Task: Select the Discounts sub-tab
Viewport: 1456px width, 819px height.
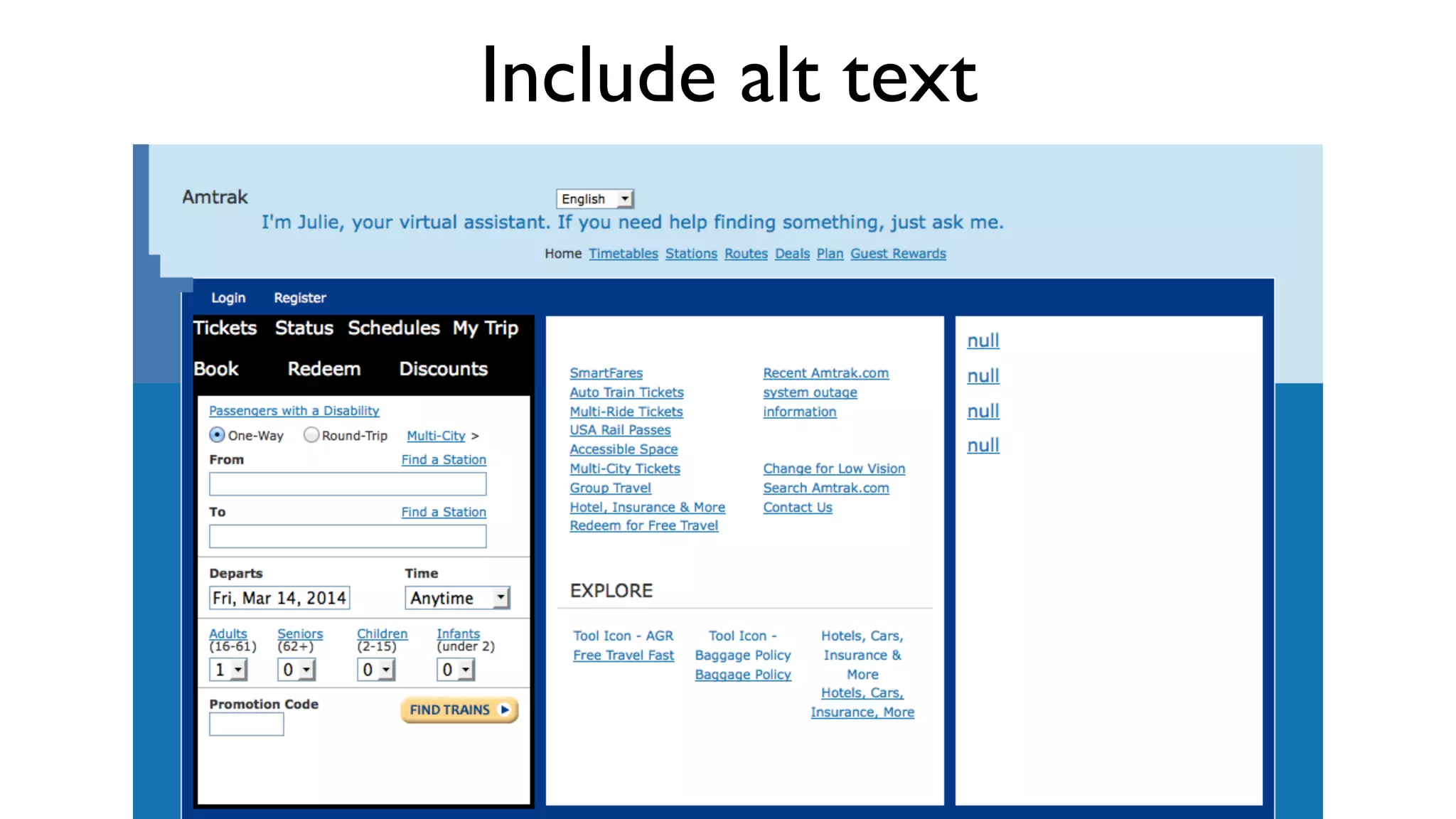Action: (444, 369)
